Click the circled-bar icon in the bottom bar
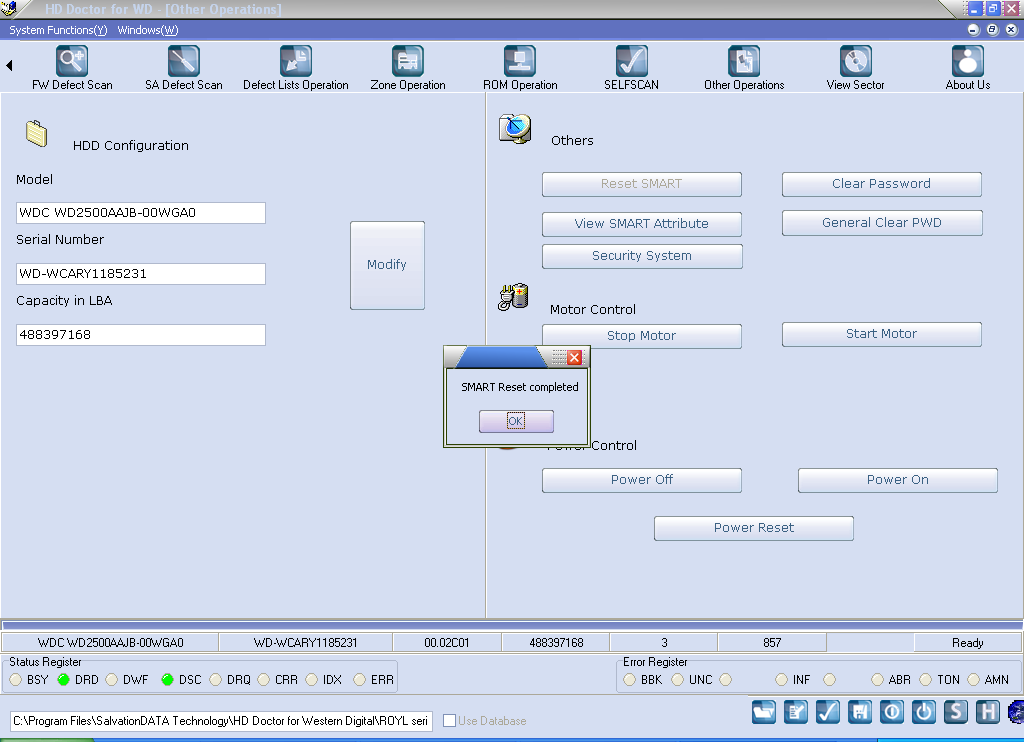1024x742 pixels. (891, 711)
